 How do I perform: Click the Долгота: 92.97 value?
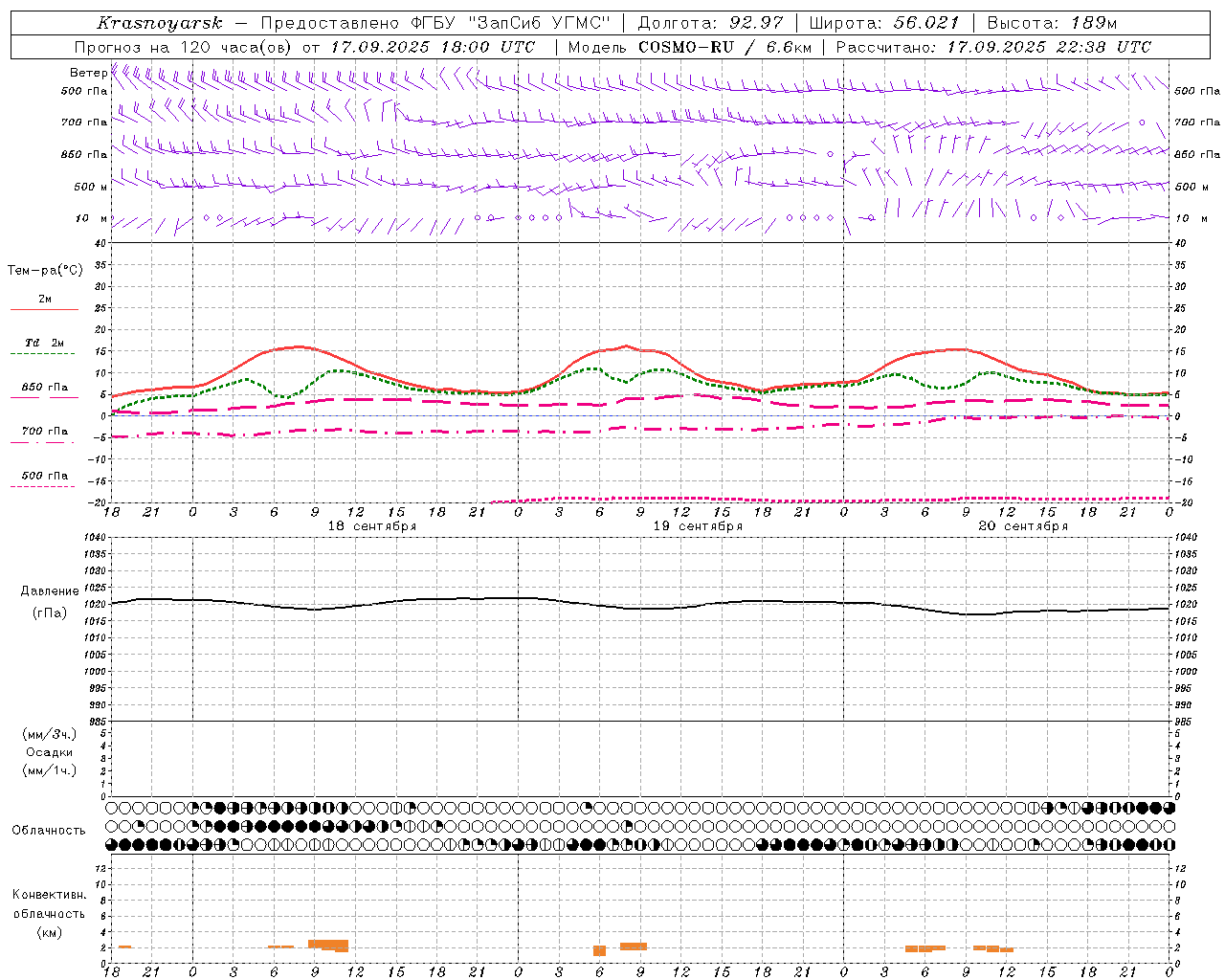click(710, 23)
